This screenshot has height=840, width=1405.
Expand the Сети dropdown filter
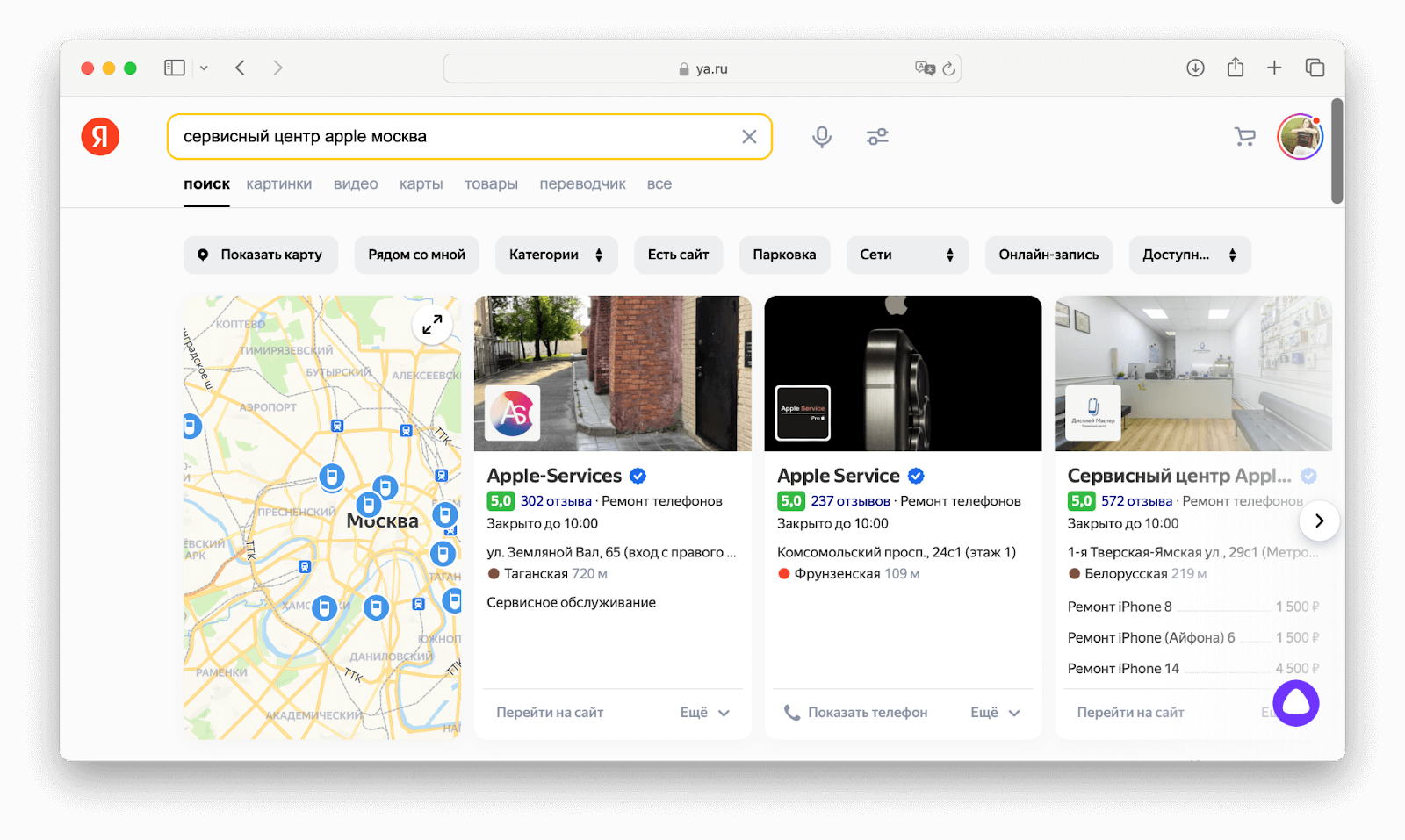click(907, 255)
